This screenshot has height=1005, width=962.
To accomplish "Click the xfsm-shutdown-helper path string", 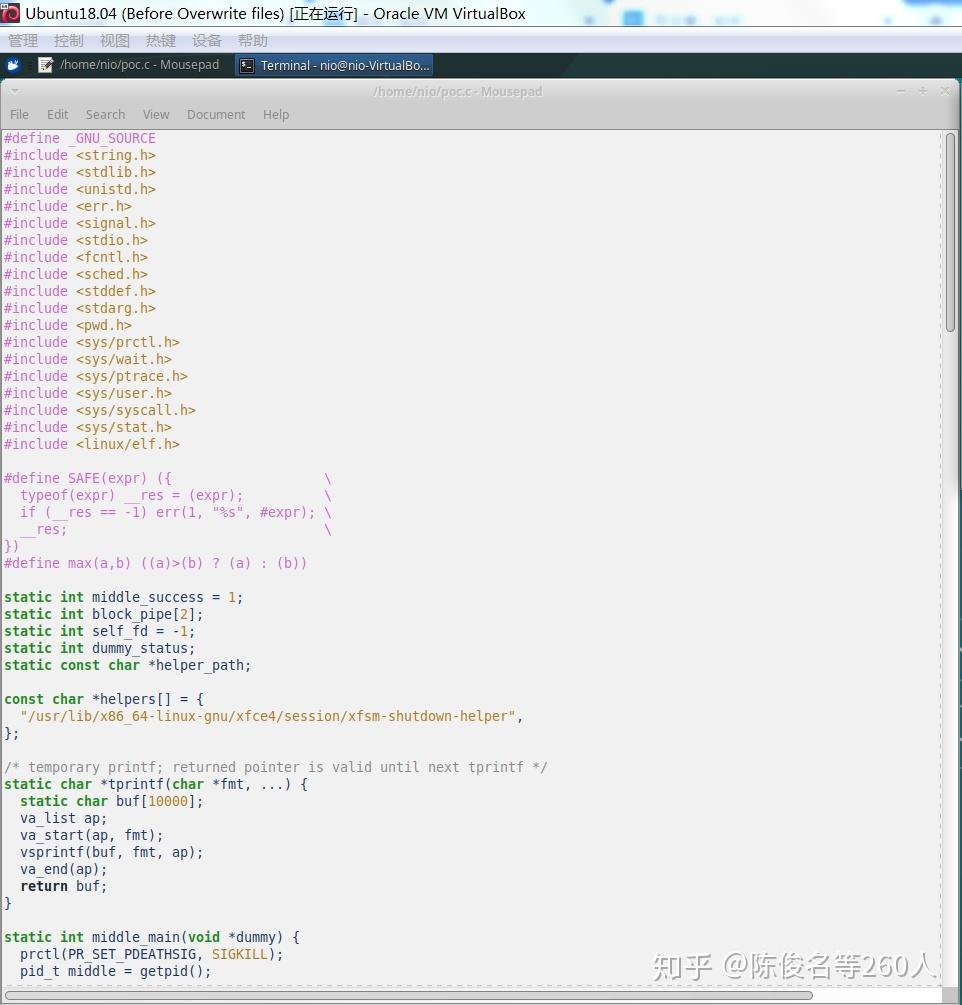I will click(x=268, y=717).
